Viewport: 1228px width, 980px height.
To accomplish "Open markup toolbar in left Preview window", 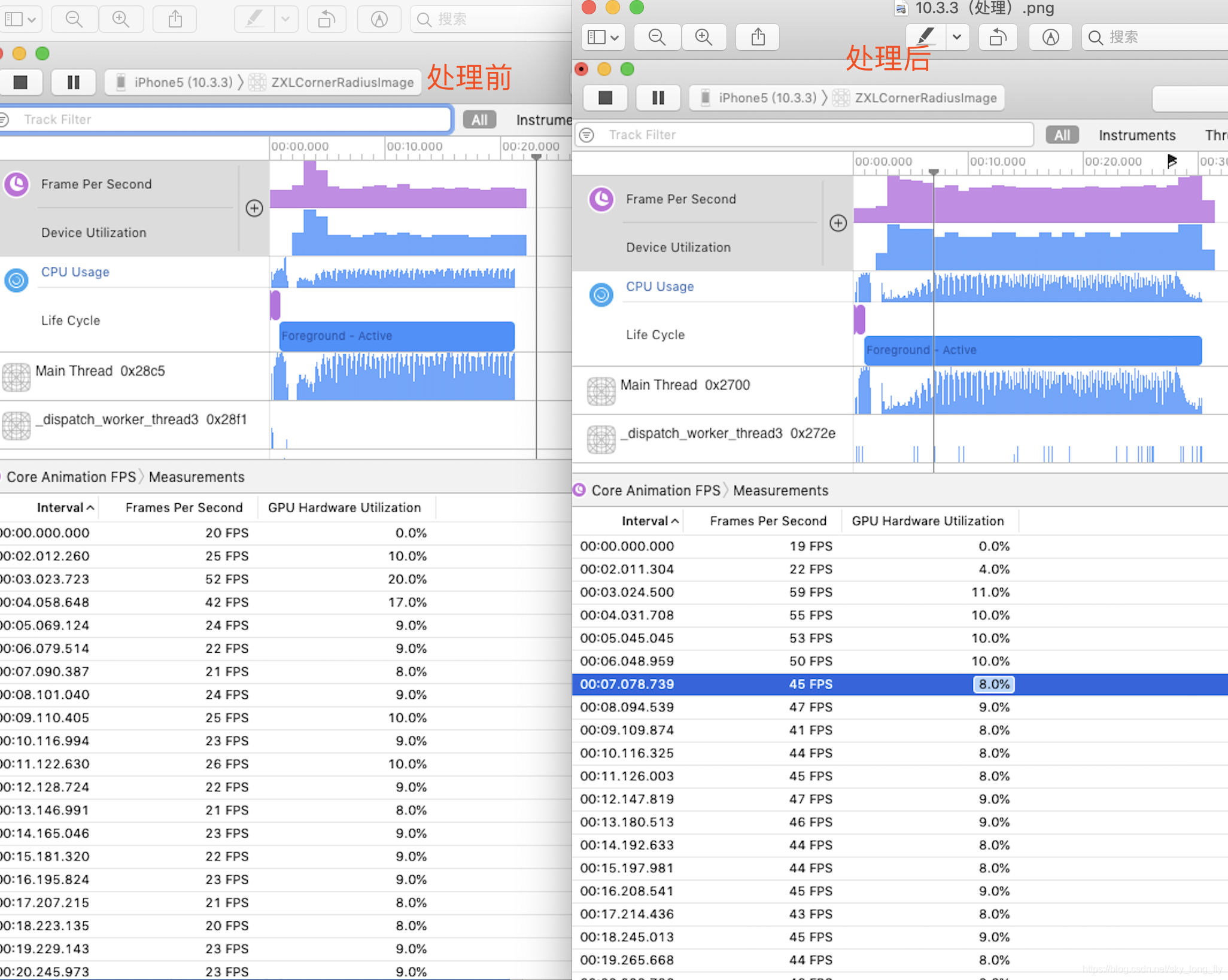I will [379, 19].
